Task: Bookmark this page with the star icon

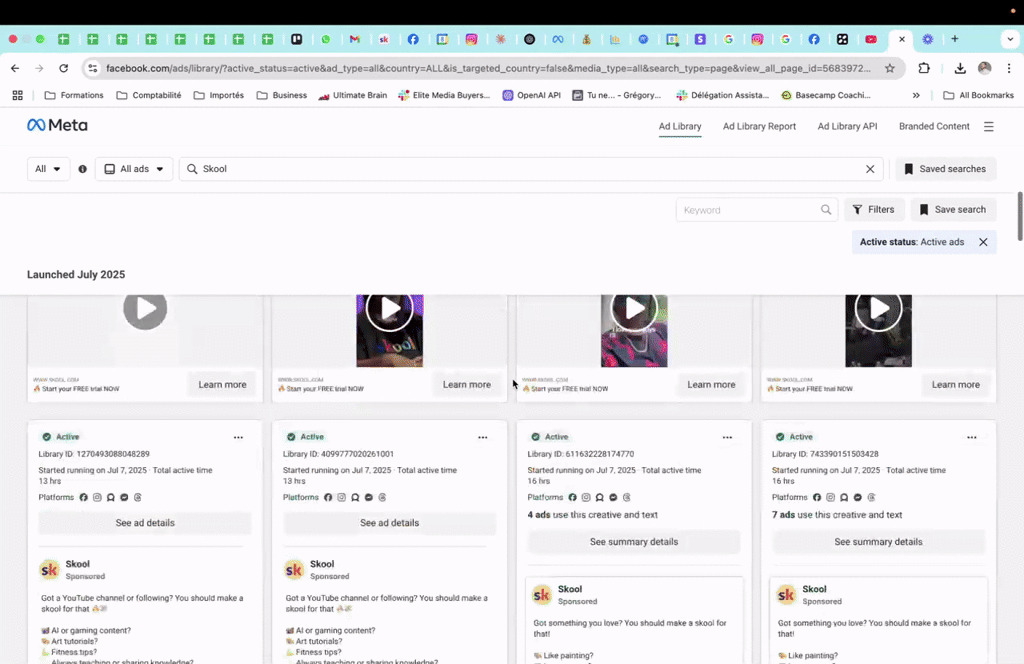Action: tap(889, 68)
